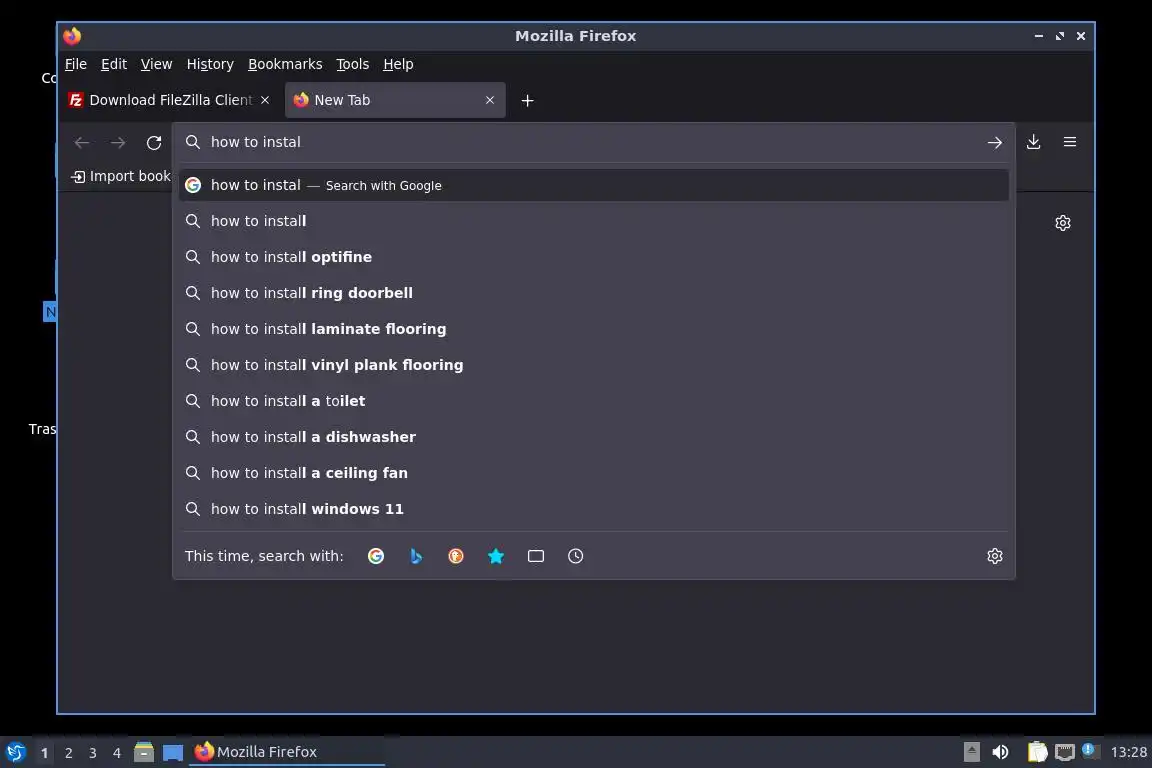Switch to workspace 2 on taskbar
This screenshot has height=768, width=1152.
[x=68, y=753]
